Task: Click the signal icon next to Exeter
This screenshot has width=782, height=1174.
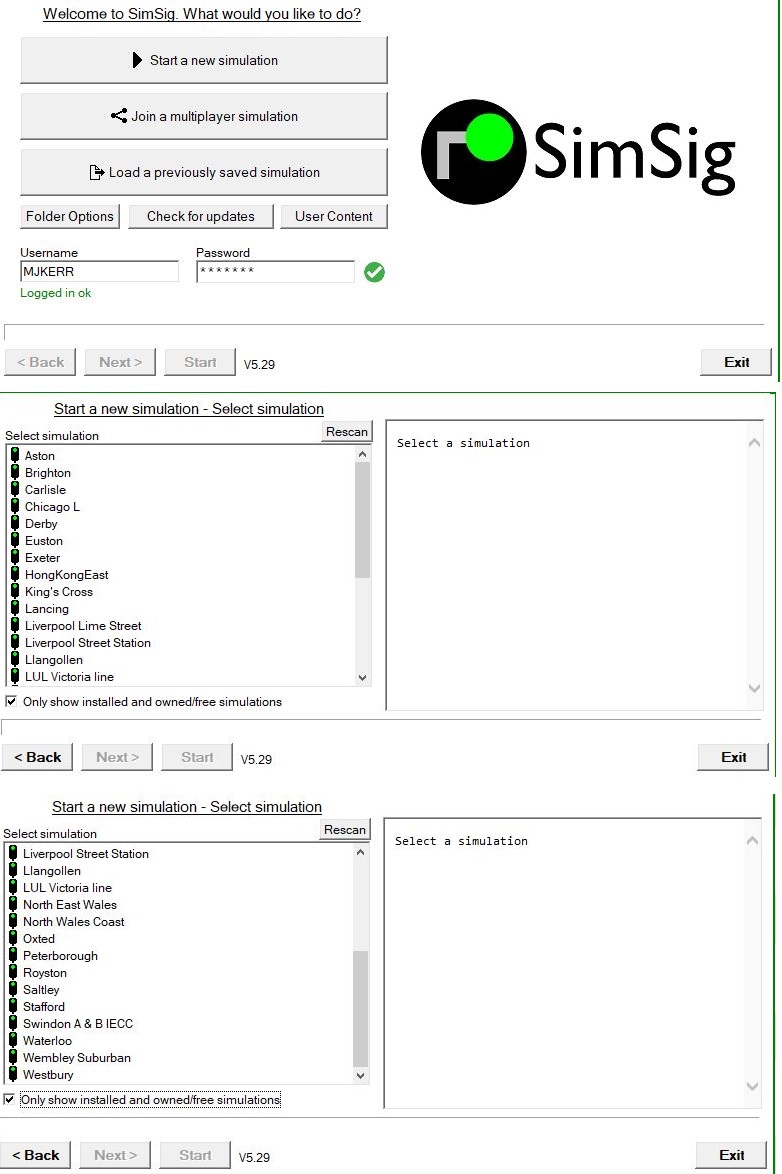Action: 15,558
